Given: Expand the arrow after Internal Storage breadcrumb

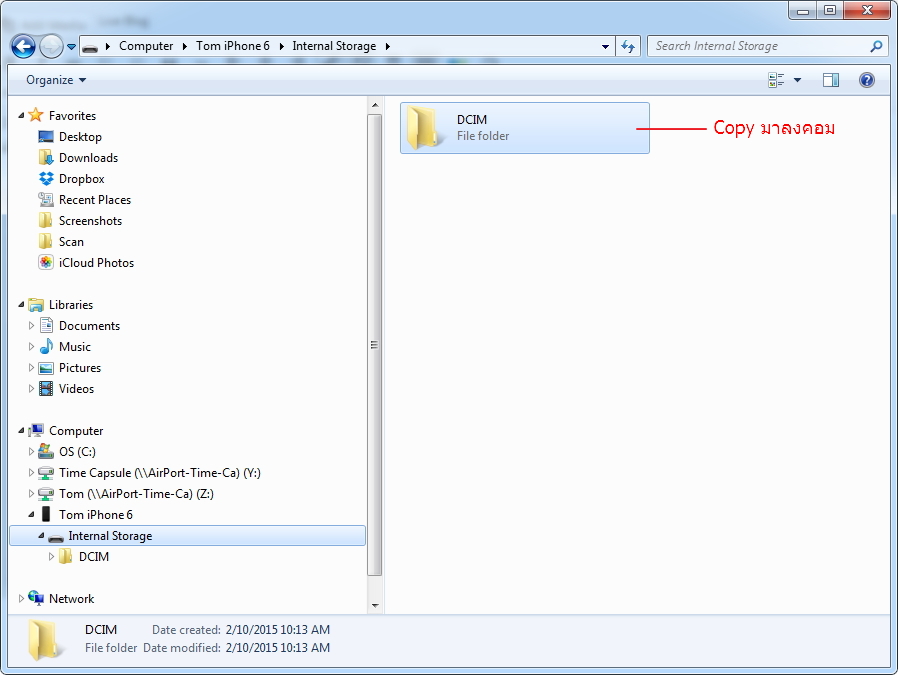Looking at the screenshot, I should (388, 46).
